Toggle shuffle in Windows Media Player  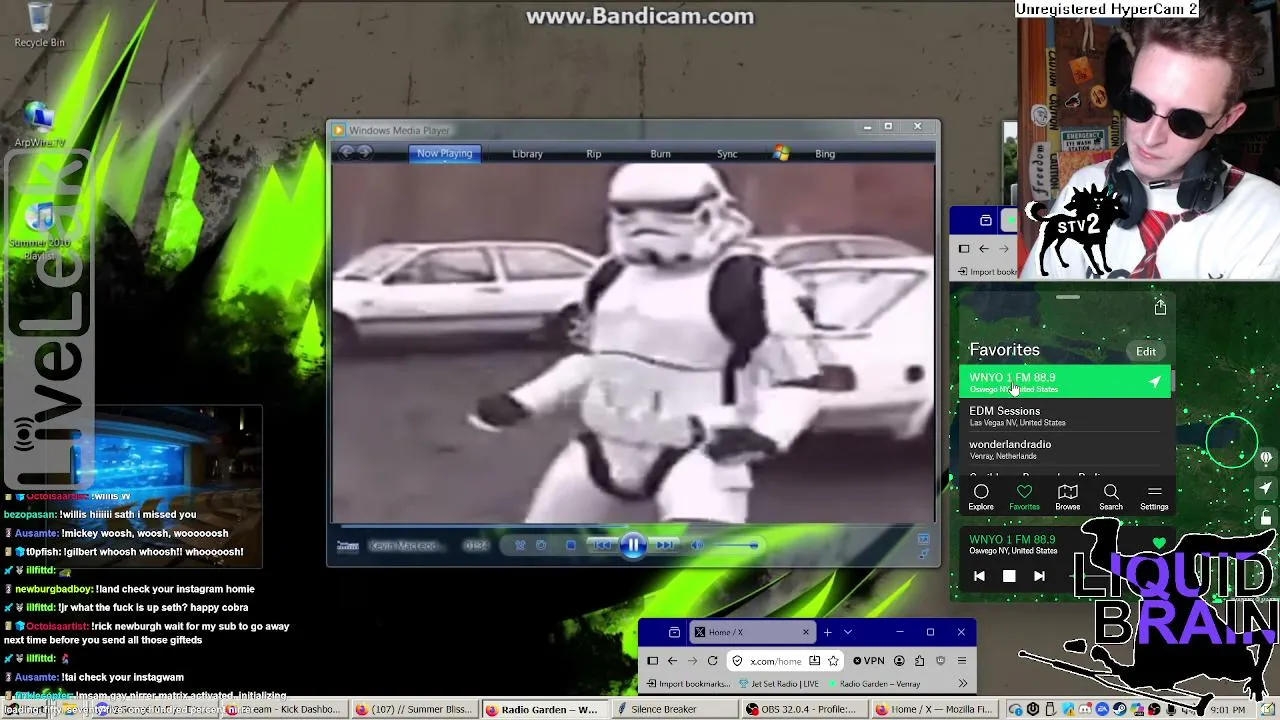tap(520, 545)
